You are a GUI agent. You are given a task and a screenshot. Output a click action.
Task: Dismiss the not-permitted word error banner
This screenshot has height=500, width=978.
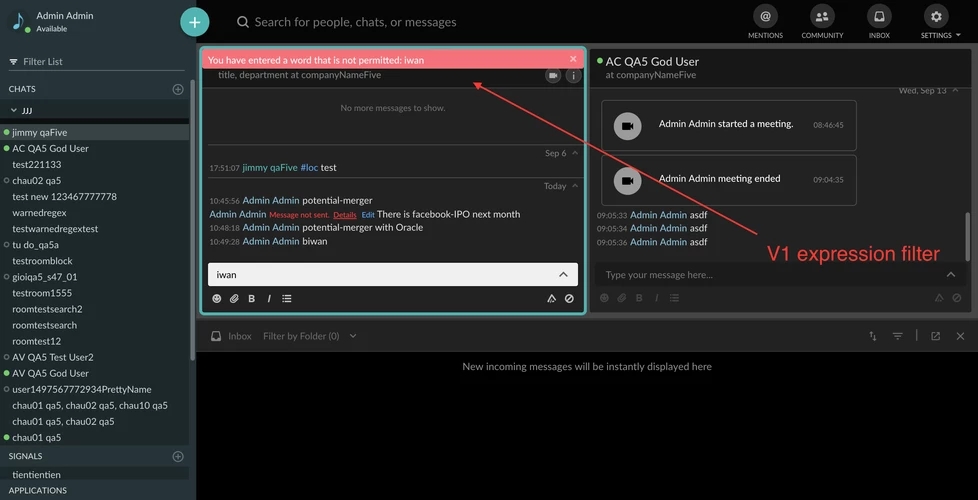[x=573, y=60]
